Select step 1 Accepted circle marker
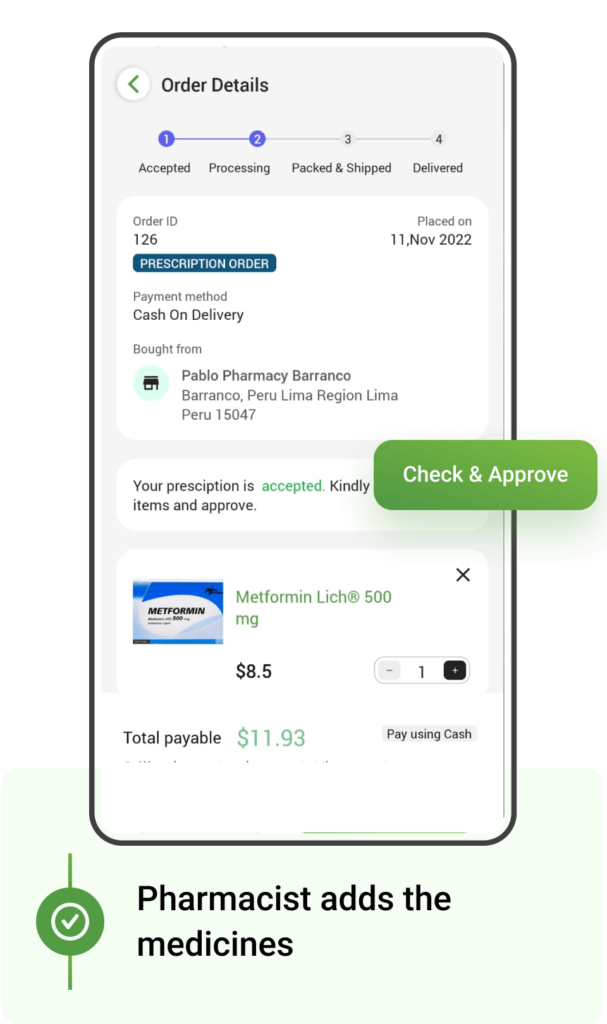Screen dimensions: 607x1024 (x=166, y=139)
